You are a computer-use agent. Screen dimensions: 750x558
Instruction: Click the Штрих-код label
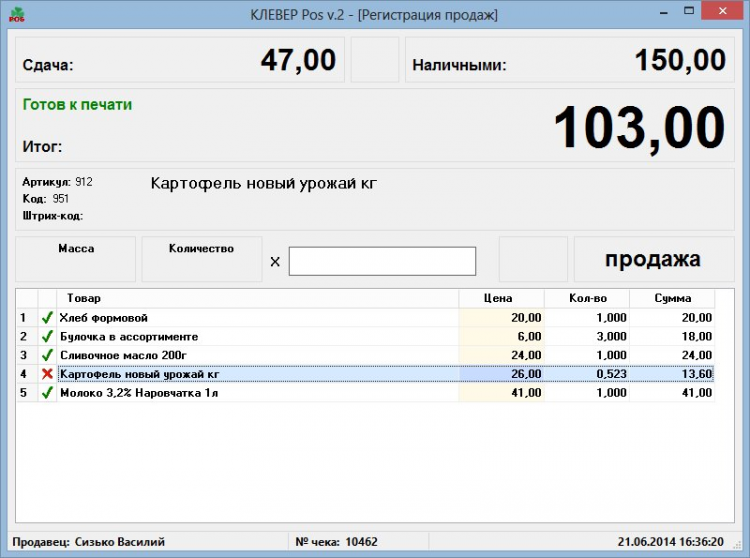(53, 216)
